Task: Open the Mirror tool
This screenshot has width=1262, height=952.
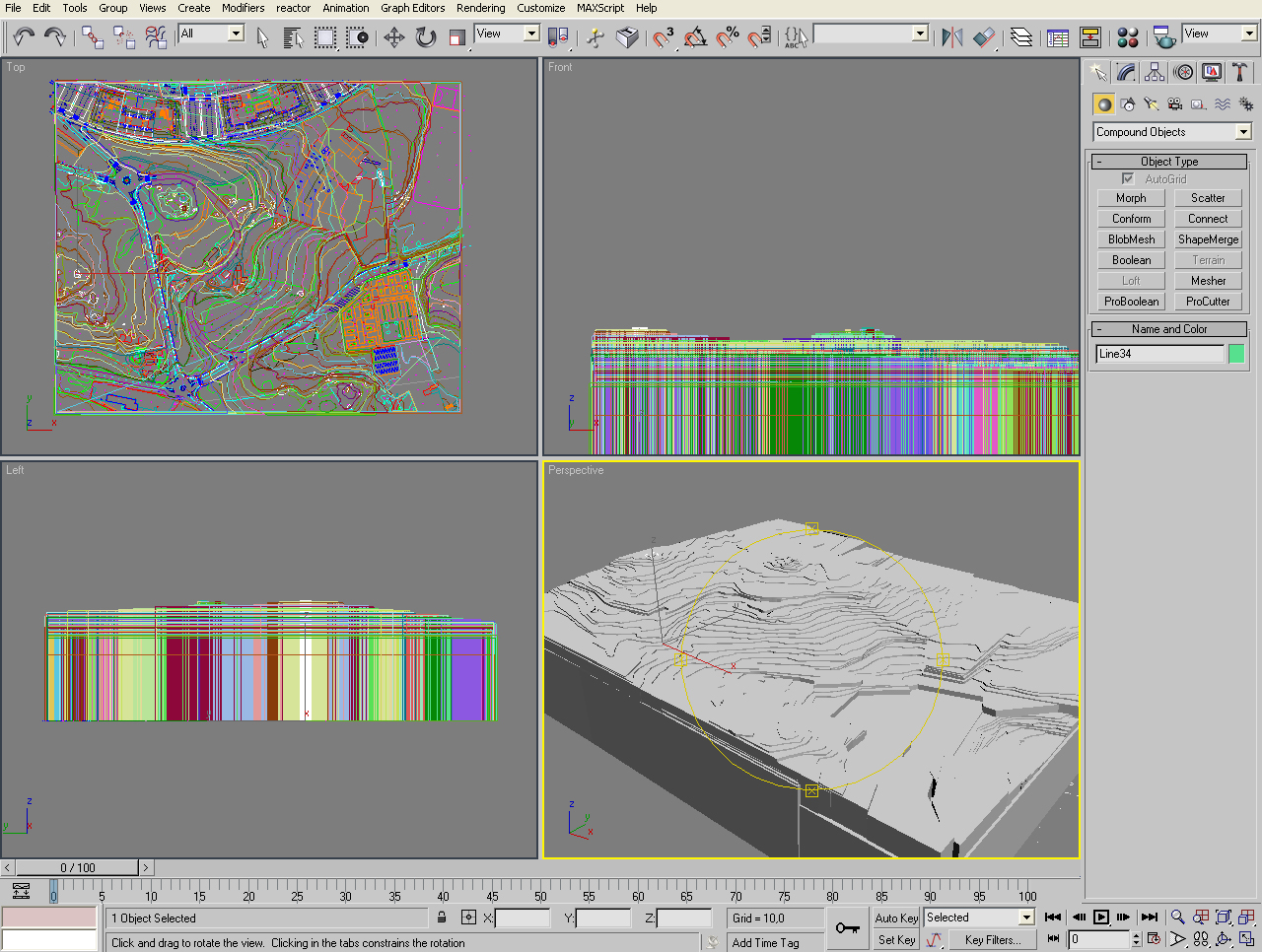Action: [951, 37]
